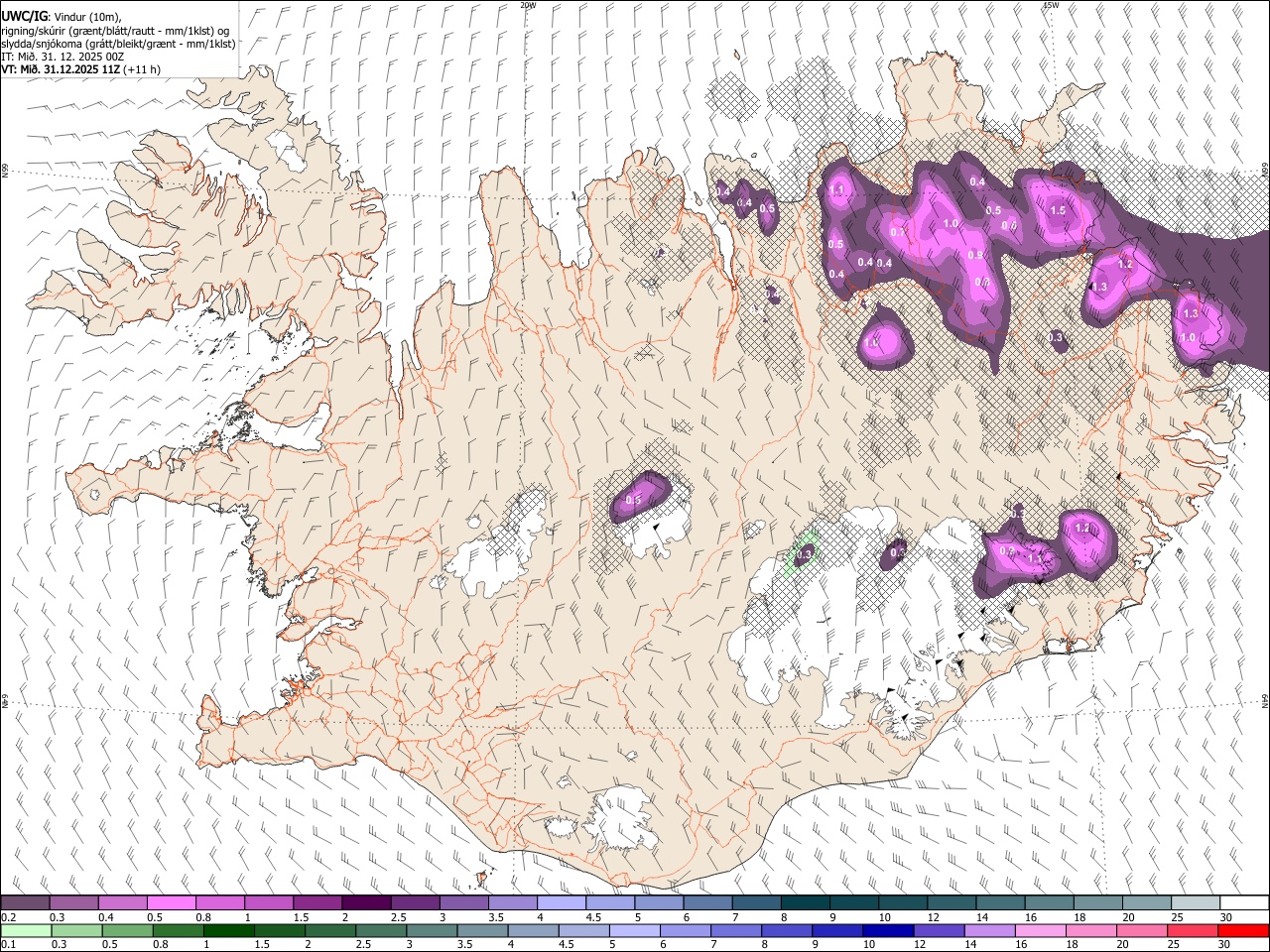Select the dark purple 2 swatch in upper scale
The image size is (1270, 952).
(366, 902)
